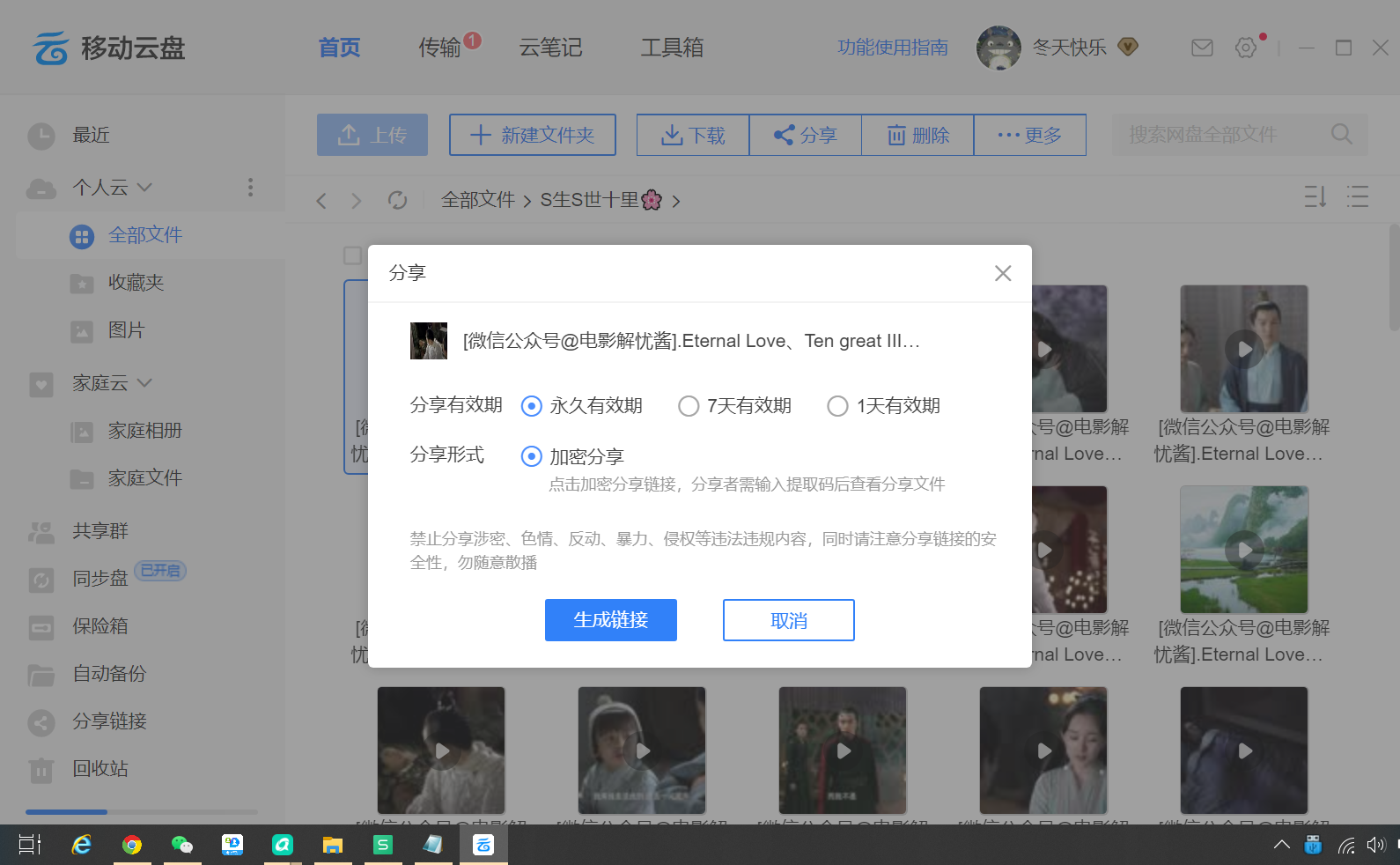Image resolution: width=1400 pixels, height=865 pixels.
Task: Open the green landscape video thumbnail
Action: tap(1244, 550)
